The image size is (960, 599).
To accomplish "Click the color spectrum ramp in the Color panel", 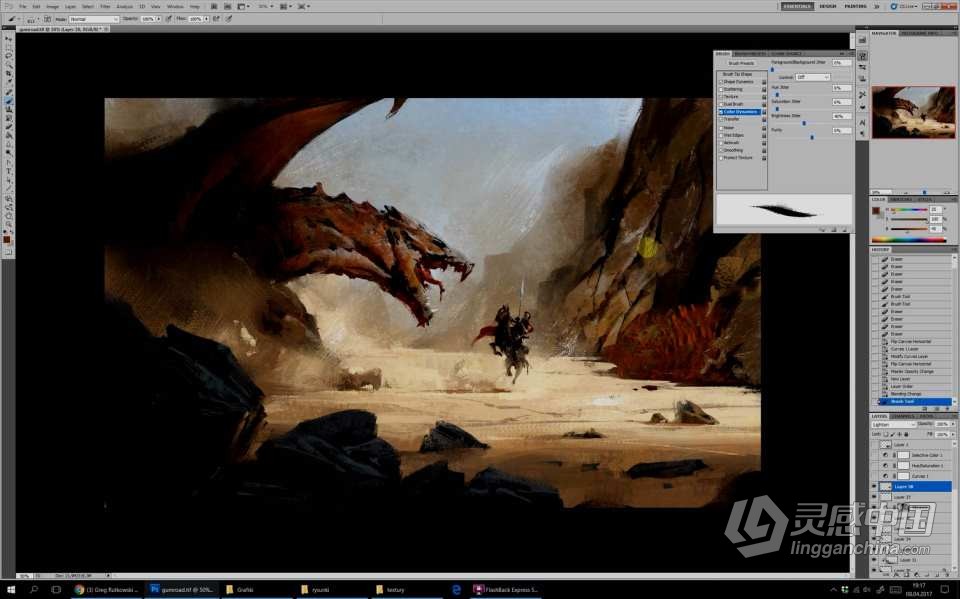I will [909, 239].
